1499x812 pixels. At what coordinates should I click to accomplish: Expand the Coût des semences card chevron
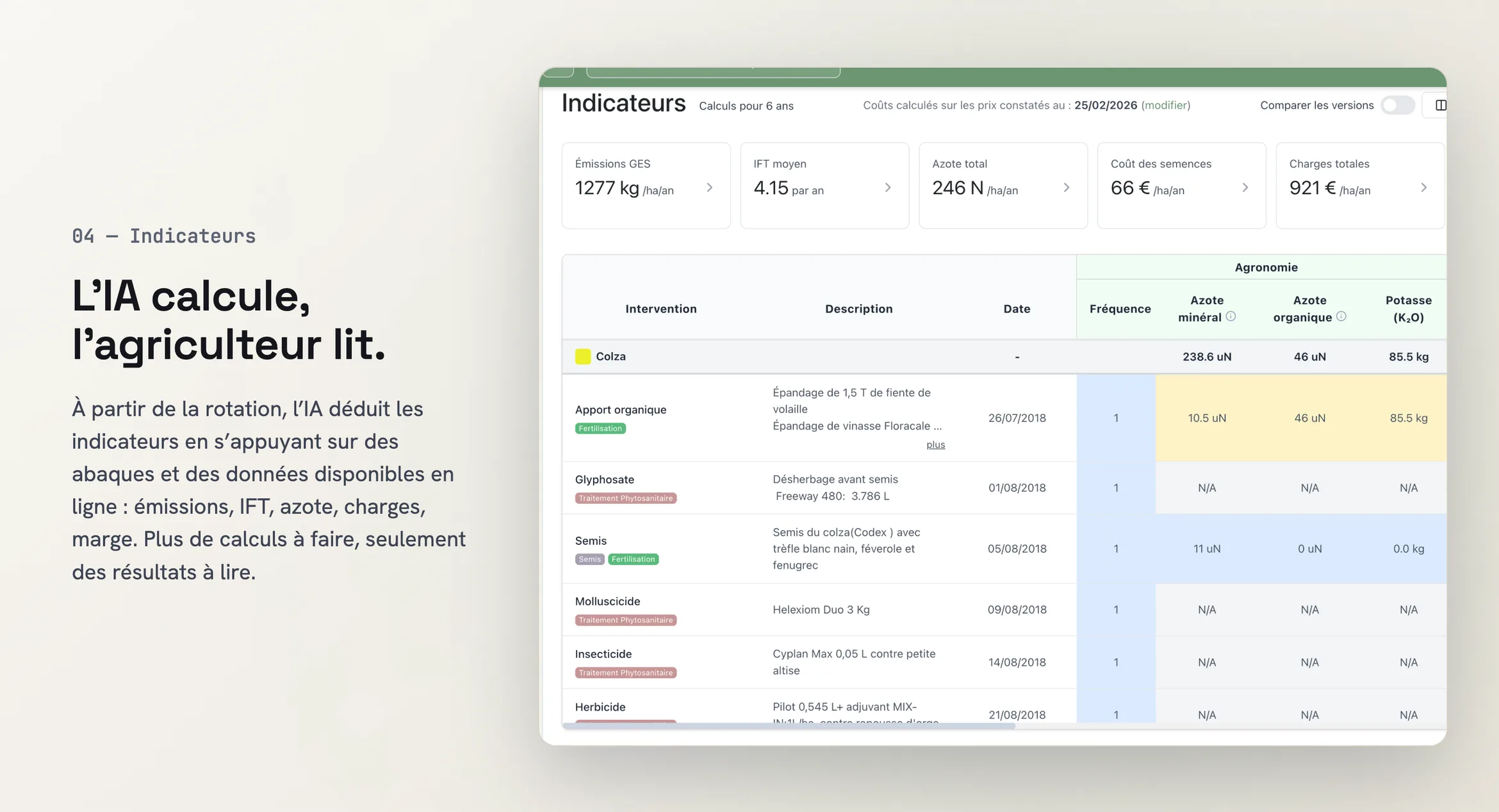(1245, 188)
